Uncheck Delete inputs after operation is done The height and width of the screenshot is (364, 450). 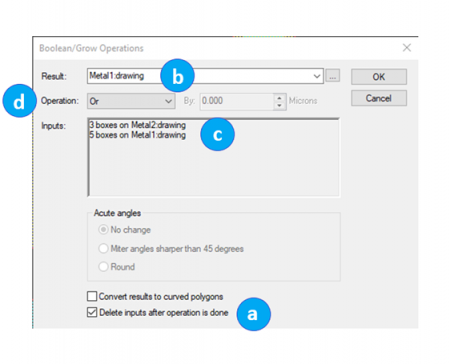(92, 312)
